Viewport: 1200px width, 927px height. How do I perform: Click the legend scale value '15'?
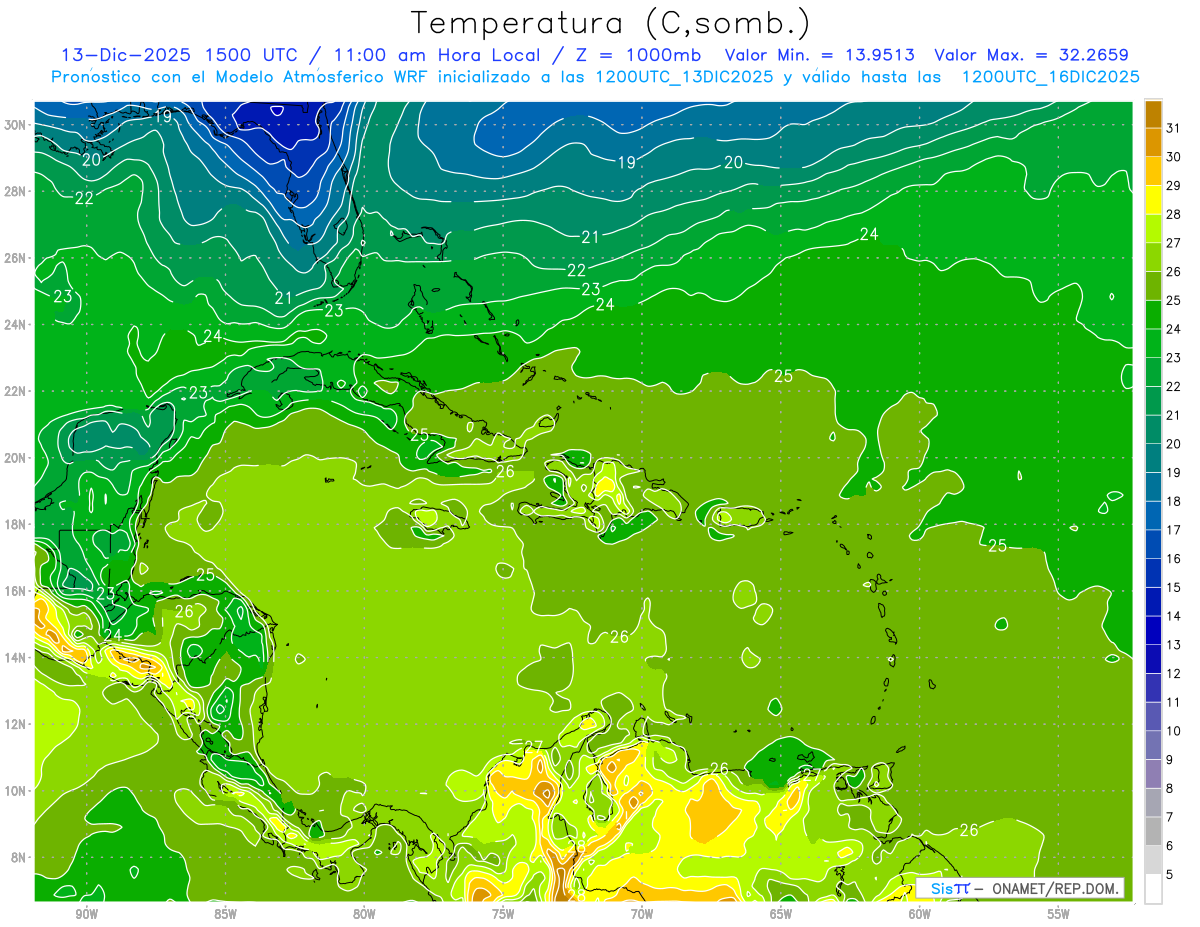pyautogui.click(x=1173, y=587)
